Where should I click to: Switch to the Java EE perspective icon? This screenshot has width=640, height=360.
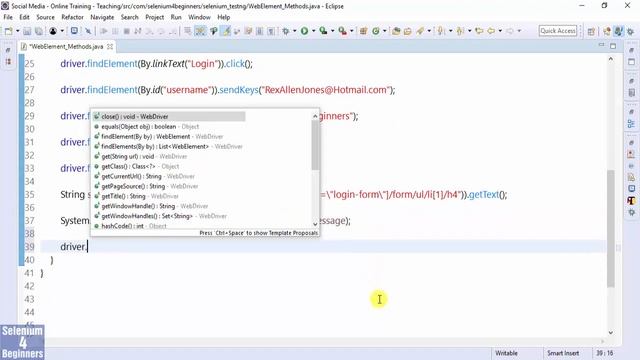point(607,31)
